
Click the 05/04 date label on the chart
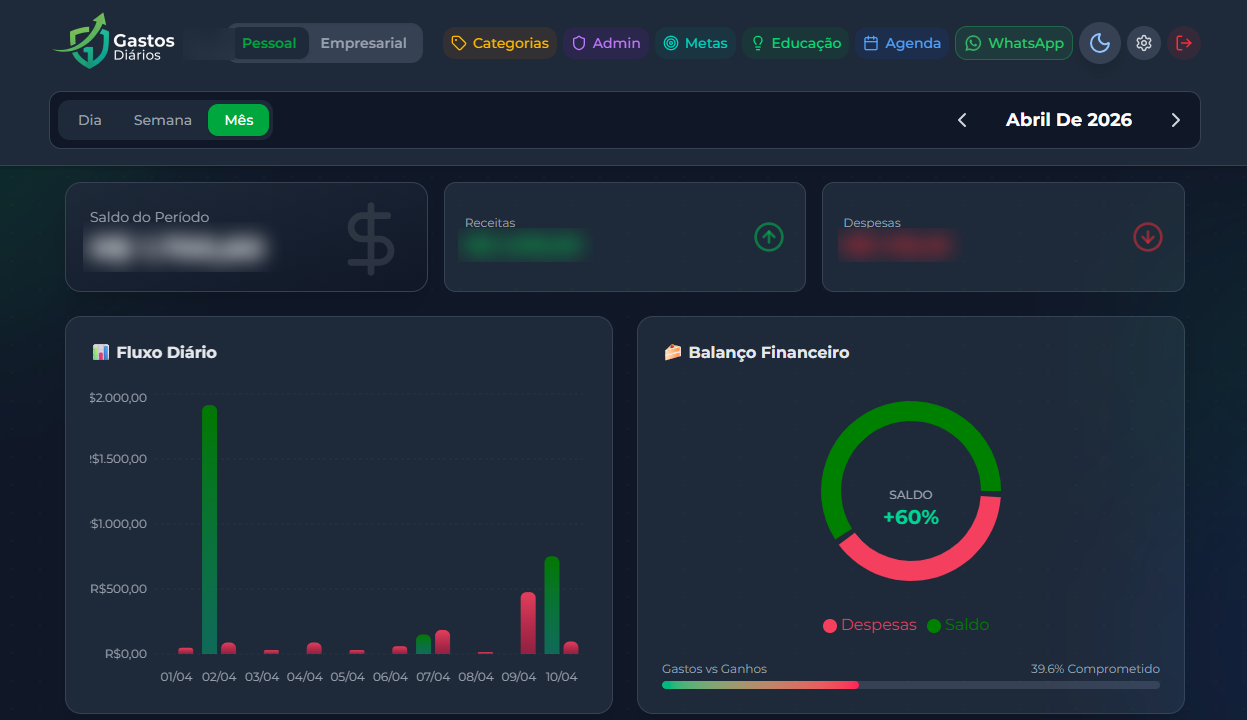pyautogui.click(x=348, y=677)
